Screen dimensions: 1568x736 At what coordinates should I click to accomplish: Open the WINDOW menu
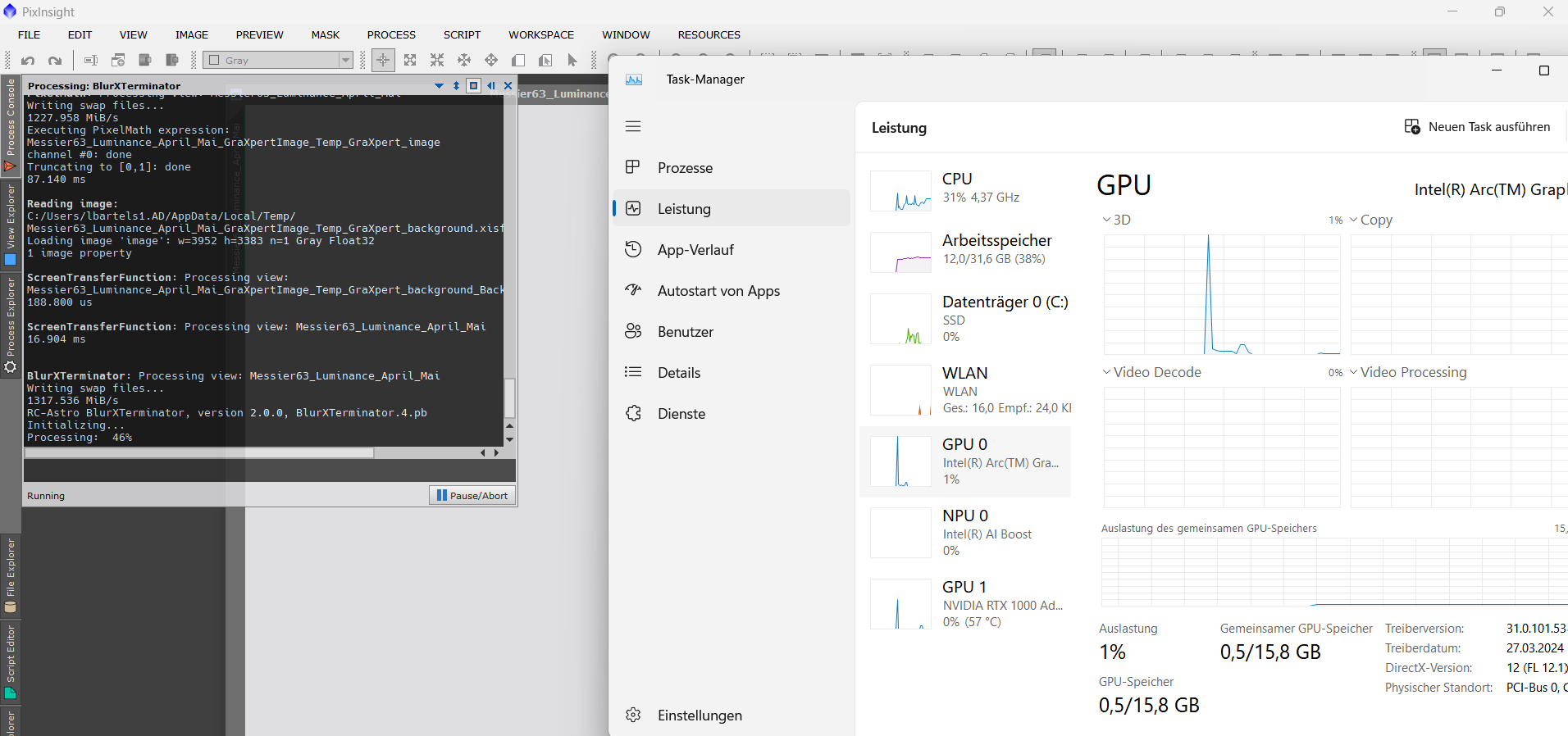(626, 34)
